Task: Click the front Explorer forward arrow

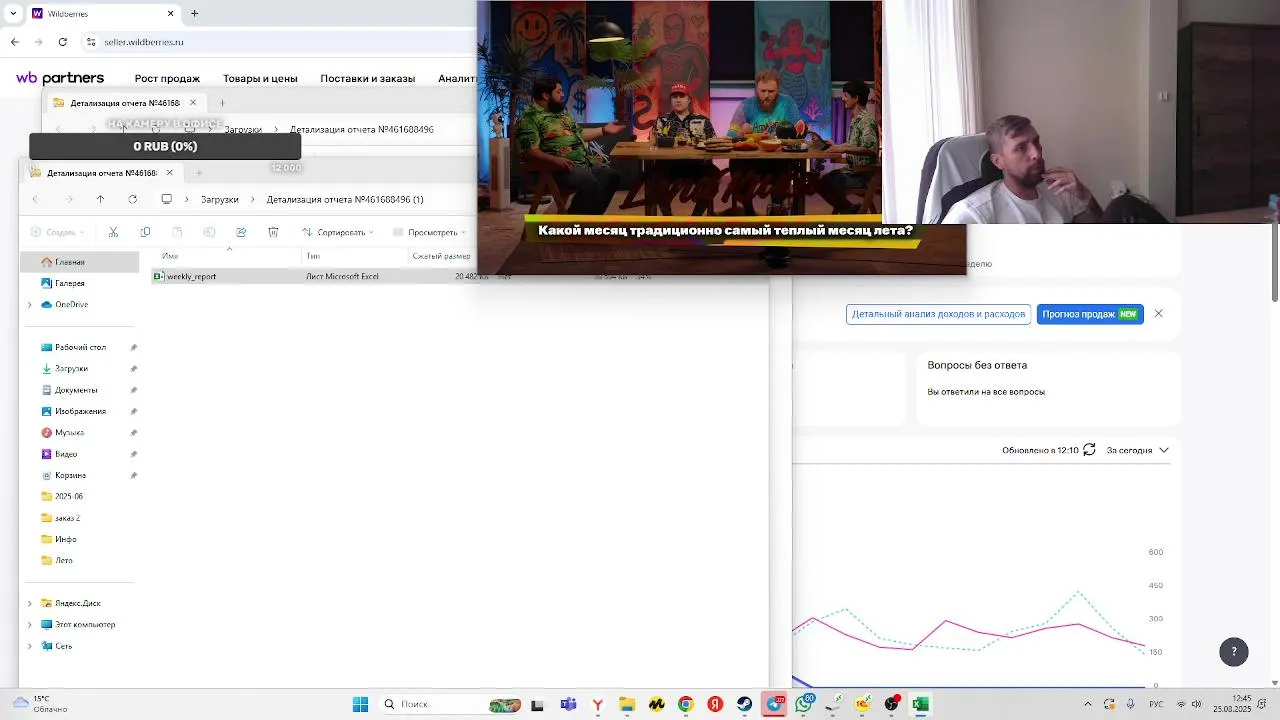Action: click(x=68, y=199)
